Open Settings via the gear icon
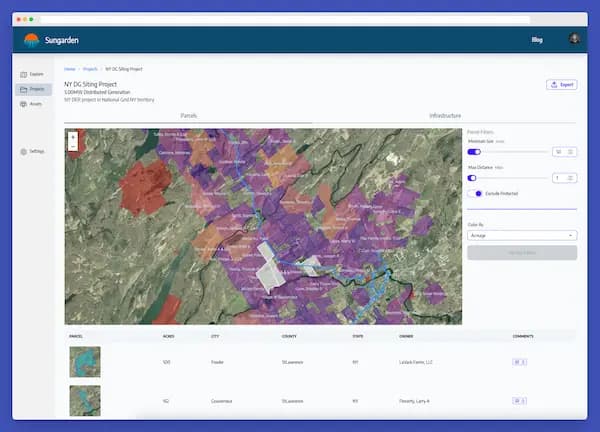The height and width of the screenshot is (432, 600). (x=24, y=151)
